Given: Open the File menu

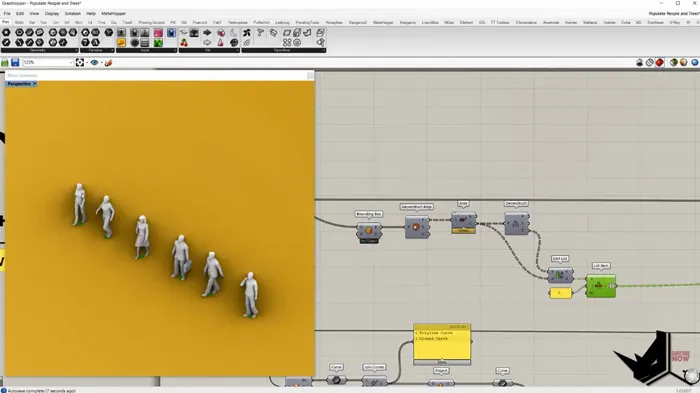Looking at the screenshot, I should point(7,13).
